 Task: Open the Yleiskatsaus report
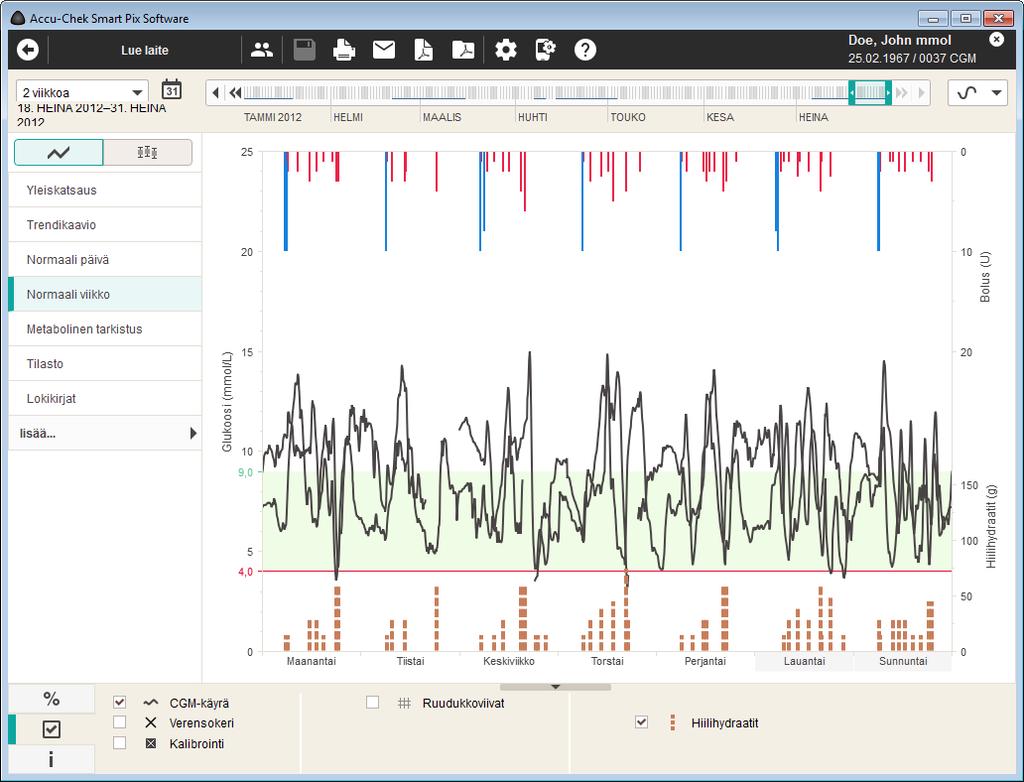tap(105, 190)
